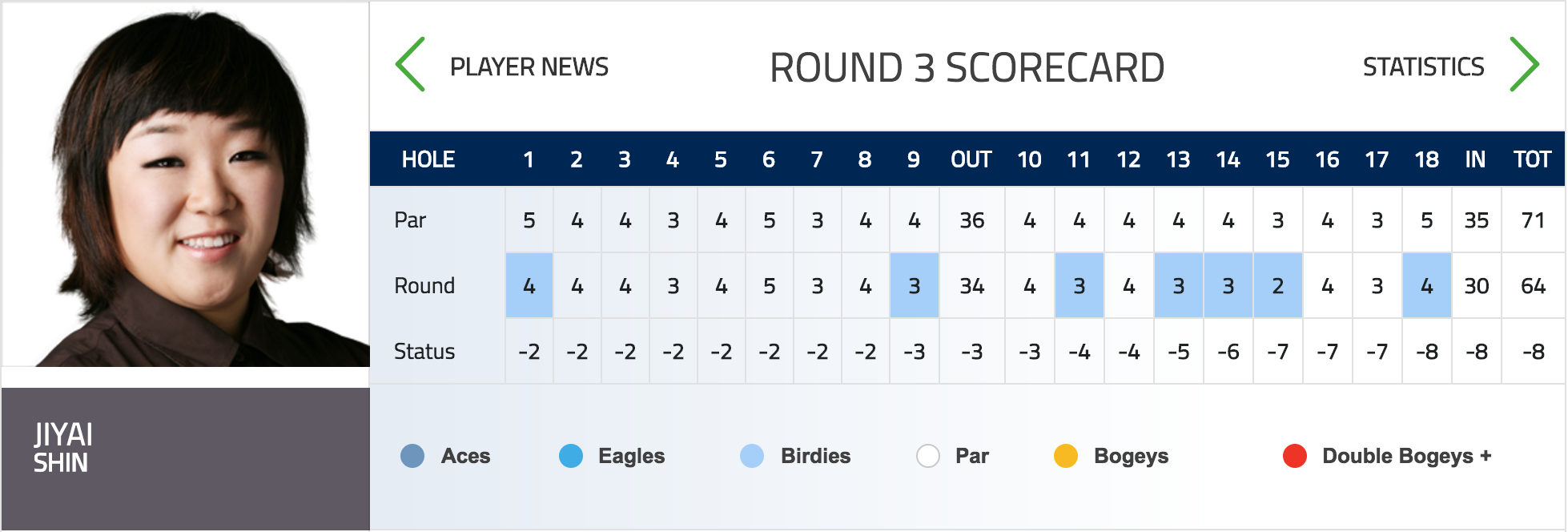Click the Par white legend circle
1568x532 pixels.
[x=928, y=456]
